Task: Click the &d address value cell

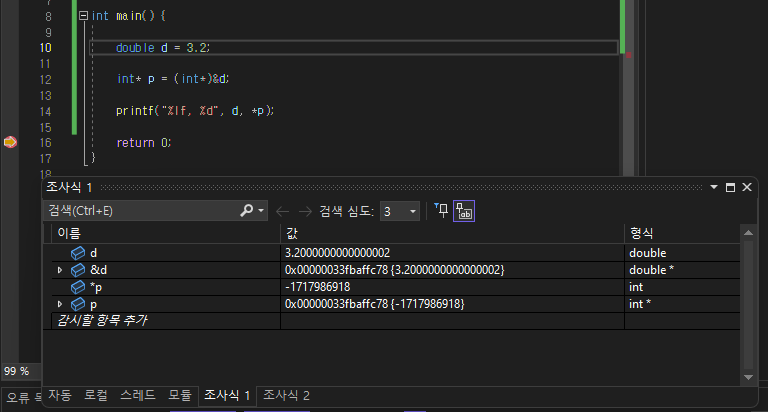Action: 453,270
